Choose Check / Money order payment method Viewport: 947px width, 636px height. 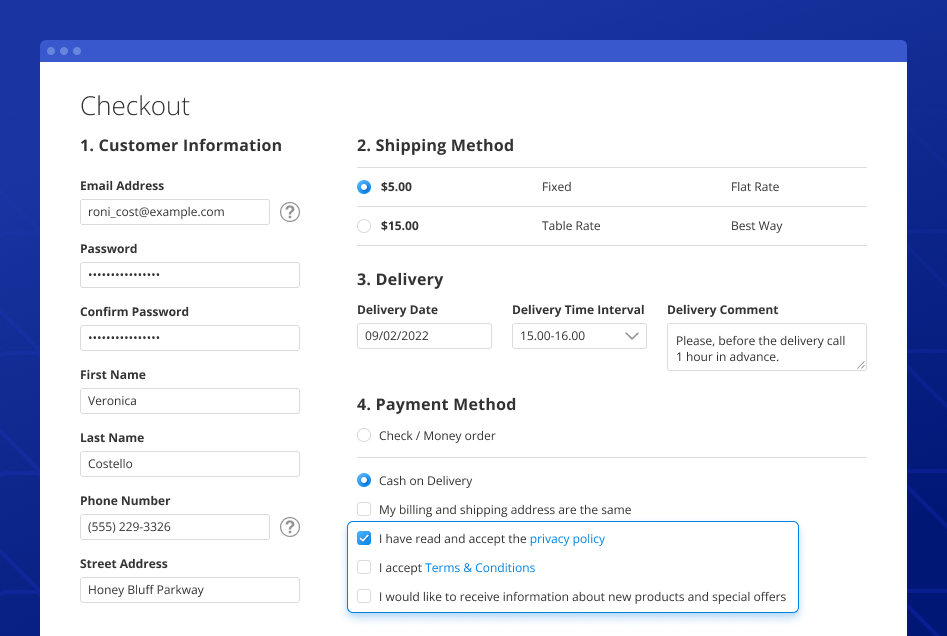coord(364,435)
